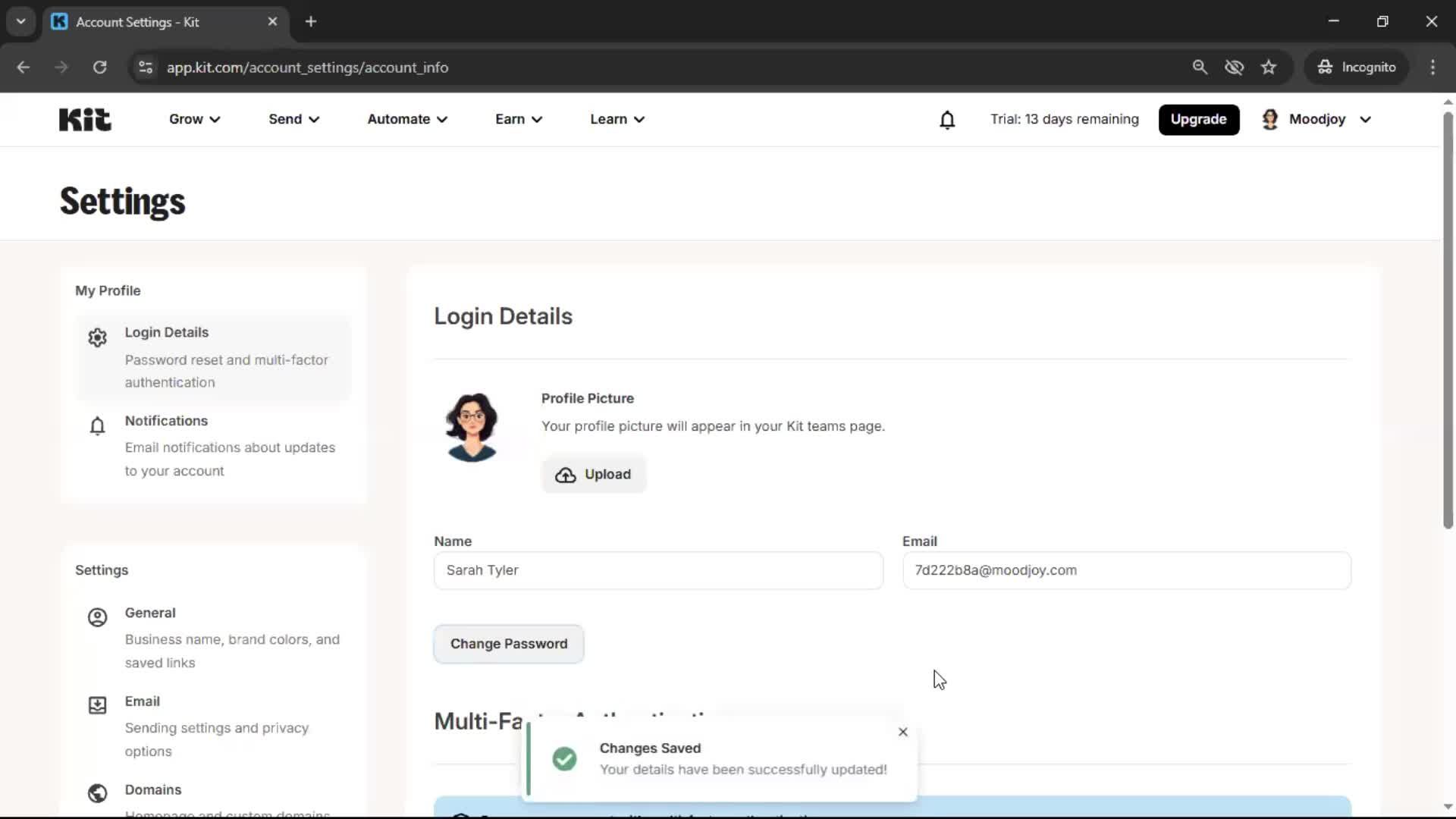
Task: Expand the Grow menu
Action: click(194, 119)
